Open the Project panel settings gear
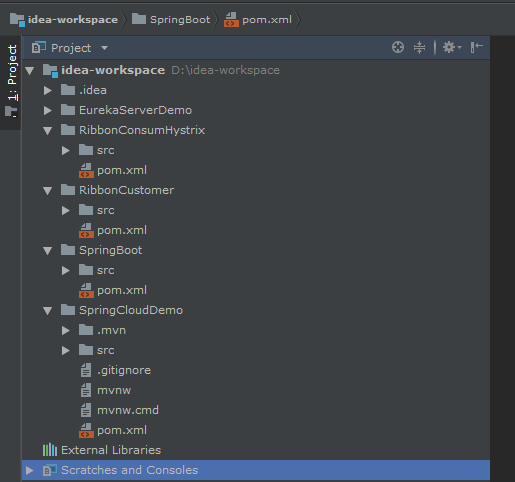Screen dimensions: 515x482 (x=451, y=47)
